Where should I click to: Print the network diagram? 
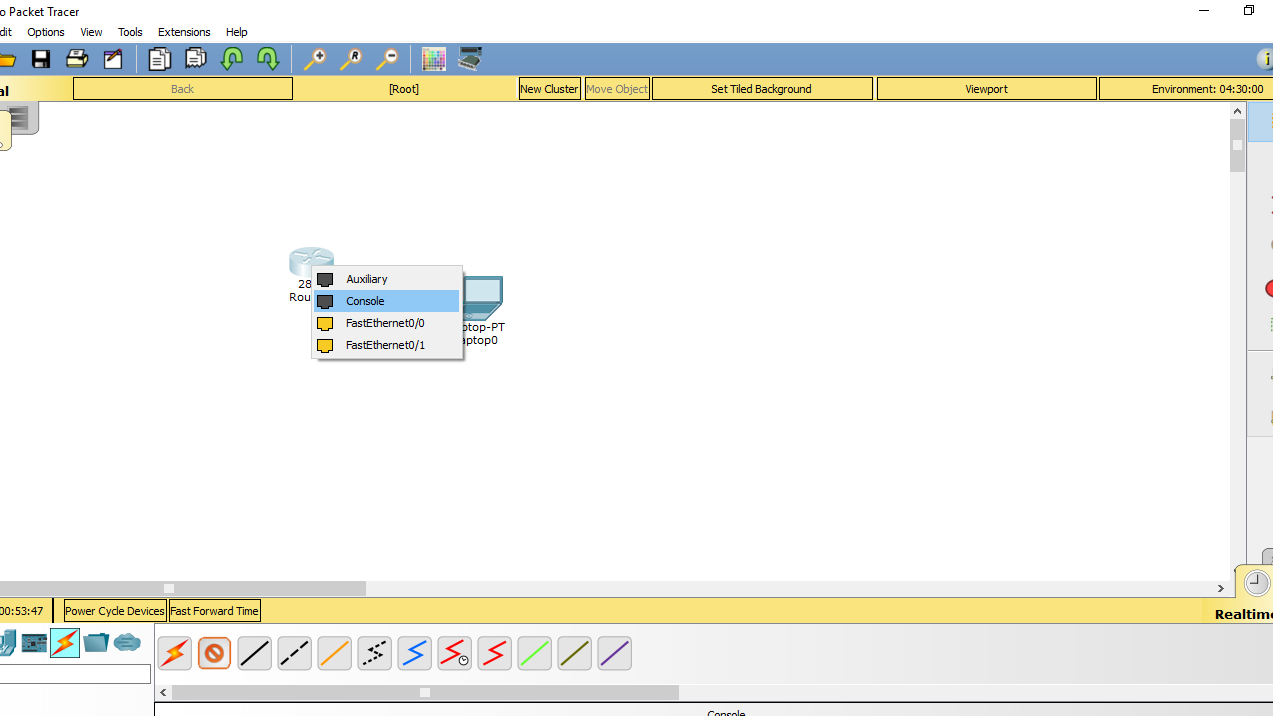77,59
